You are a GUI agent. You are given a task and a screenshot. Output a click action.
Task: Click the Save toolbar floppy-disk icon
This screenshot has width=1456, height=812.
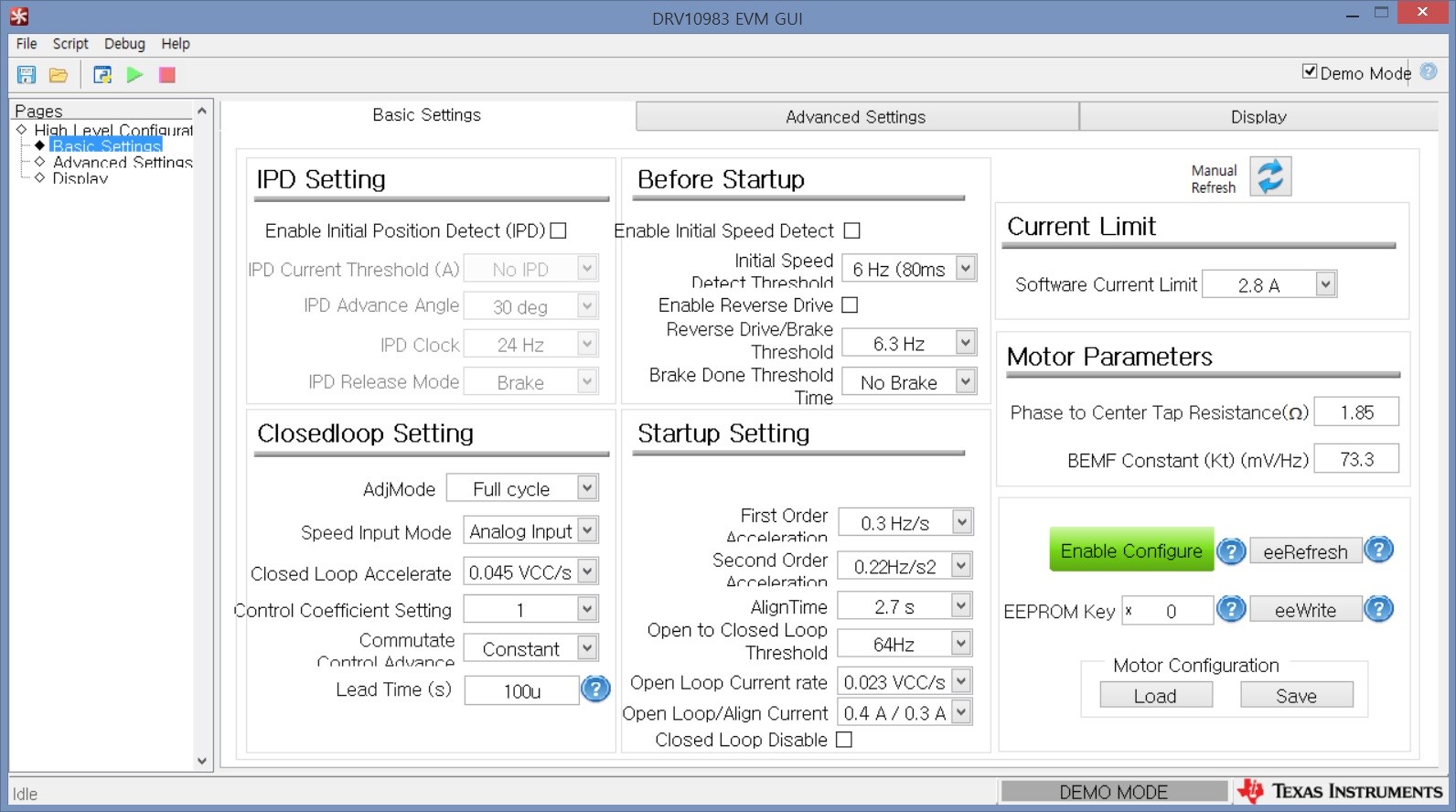[x=27, y=75]
